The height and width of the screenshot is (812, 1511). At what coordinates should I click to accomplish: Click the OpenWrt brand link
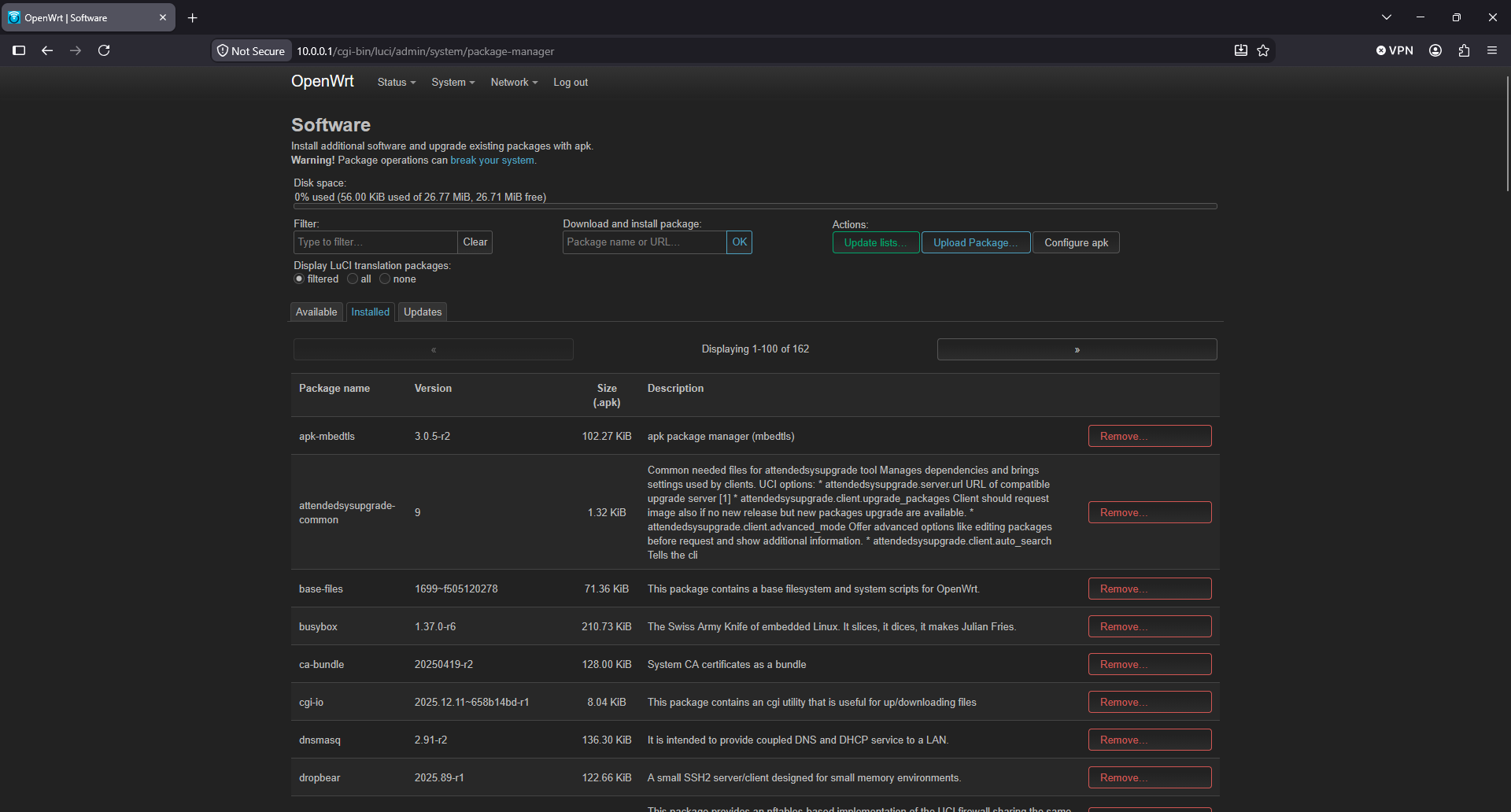323,82
